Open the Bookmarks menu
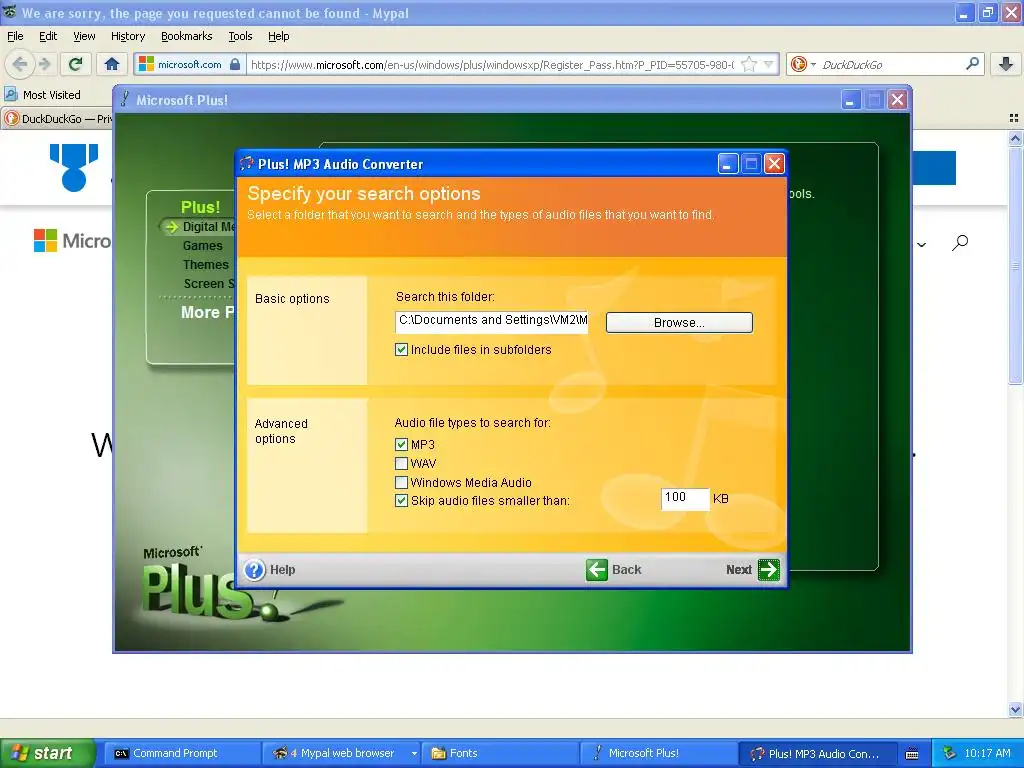This screenshot has height=768, width=1024. click(x=186, y=36)
